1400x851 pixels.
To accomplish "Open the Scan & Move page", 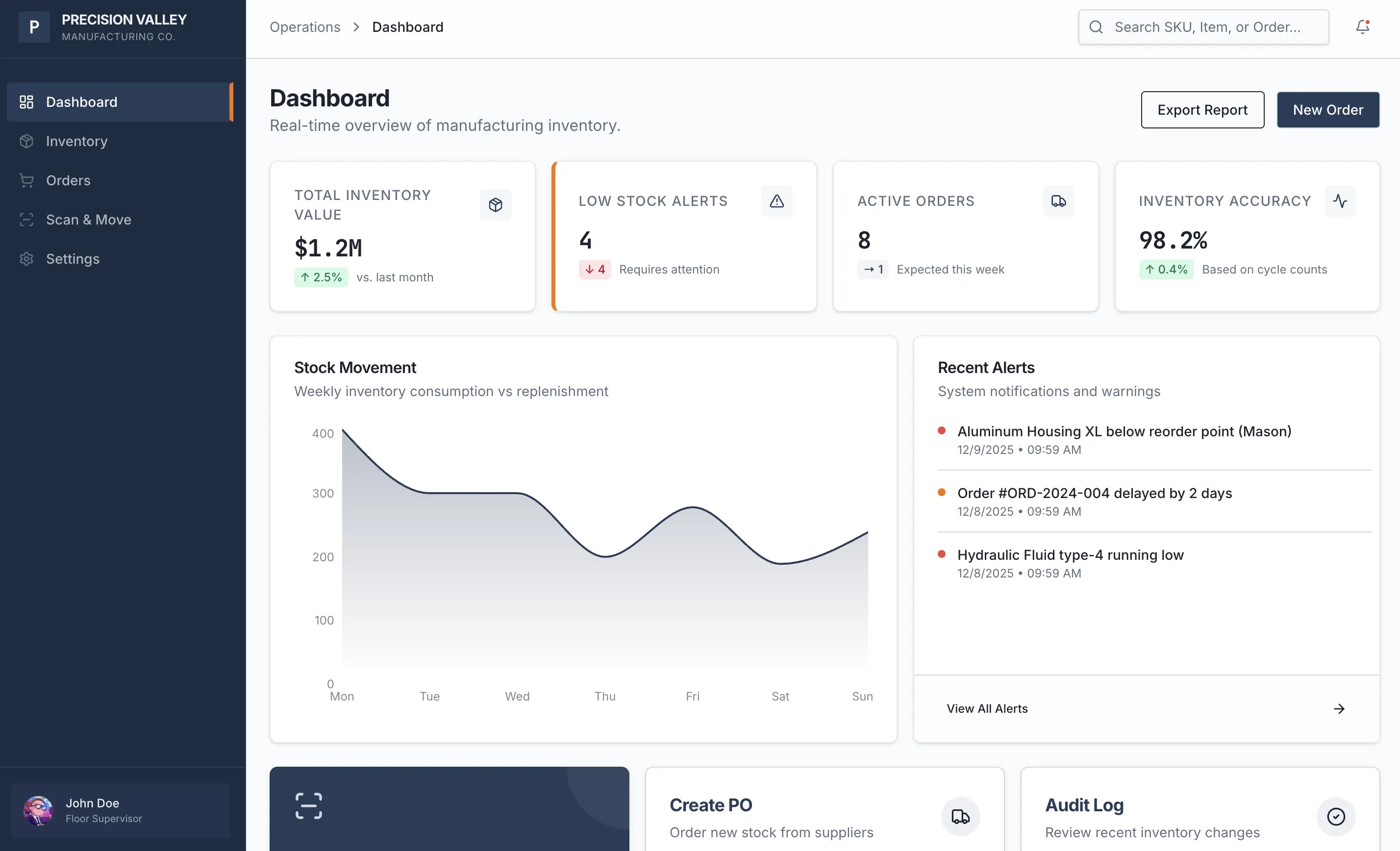I will 89,219.
